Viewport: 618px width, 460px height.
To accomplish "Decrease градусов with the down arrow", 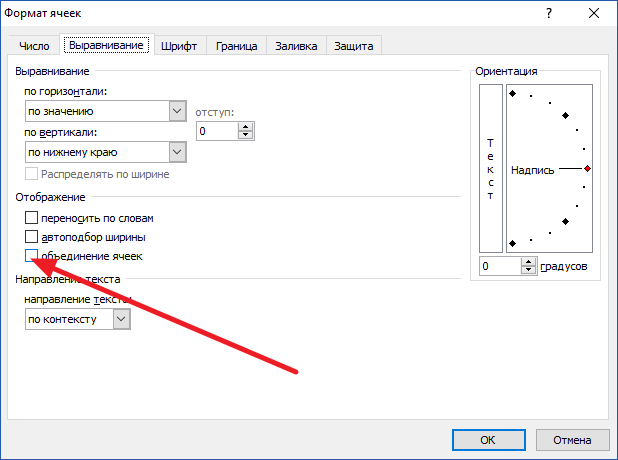I will tap(529, 272).
